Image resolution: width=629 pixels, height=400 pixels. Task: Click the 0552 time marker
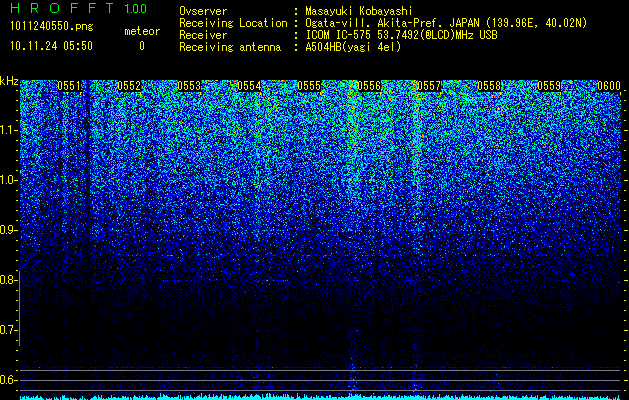[129, 86]
